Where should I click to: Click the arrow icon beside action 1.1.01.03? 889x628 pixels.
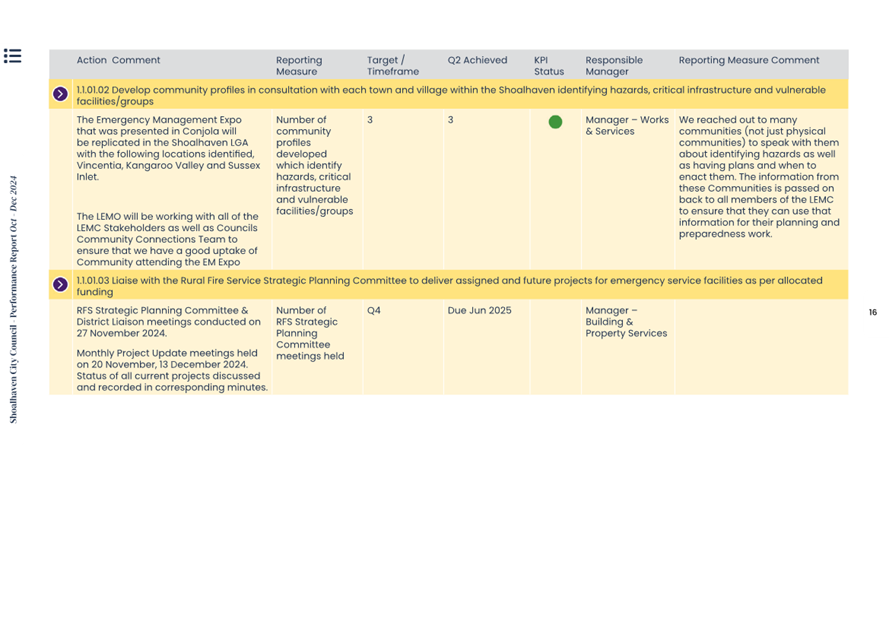[60, 285]
